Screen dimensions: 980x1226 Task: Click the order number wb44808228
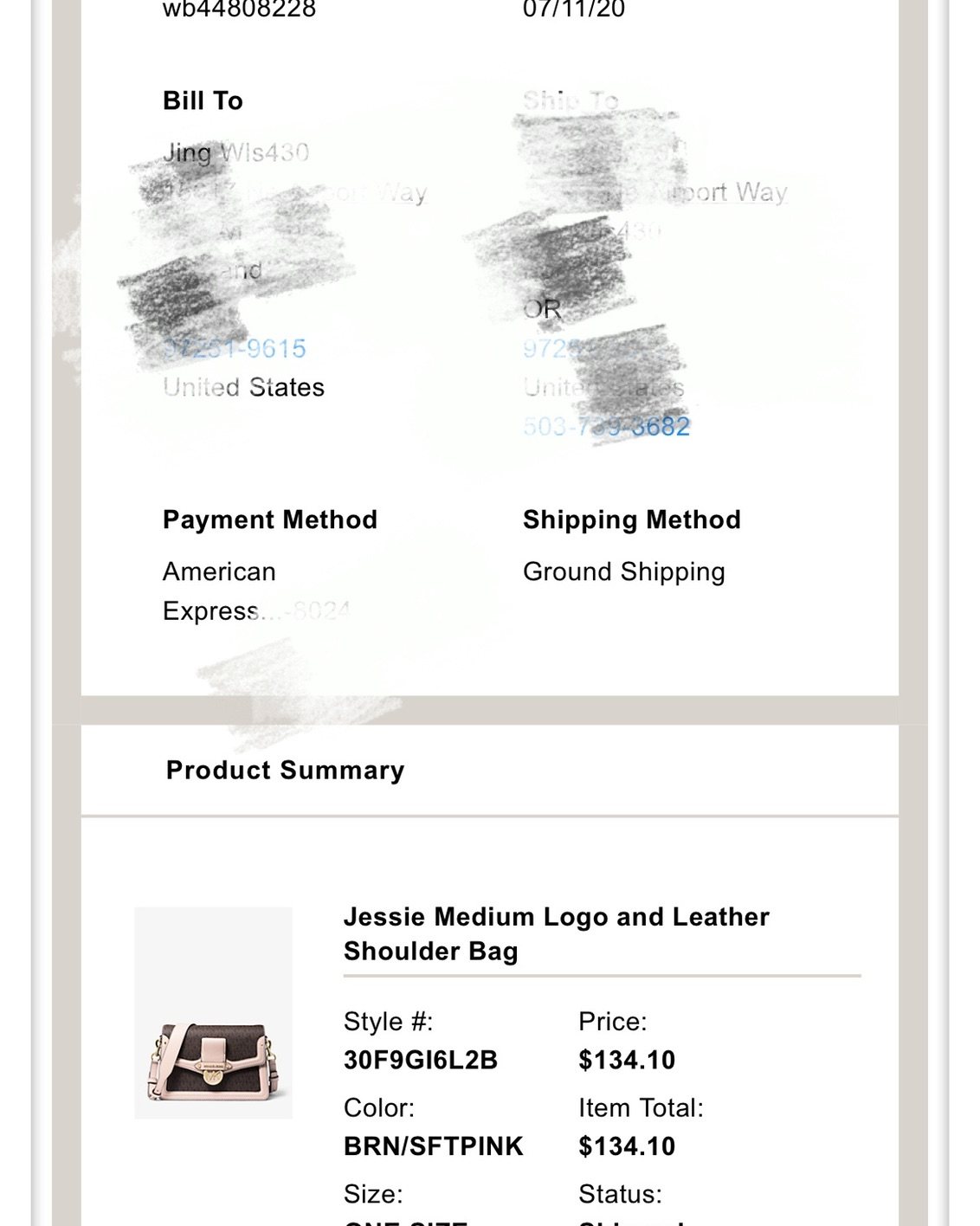(240, 10)
